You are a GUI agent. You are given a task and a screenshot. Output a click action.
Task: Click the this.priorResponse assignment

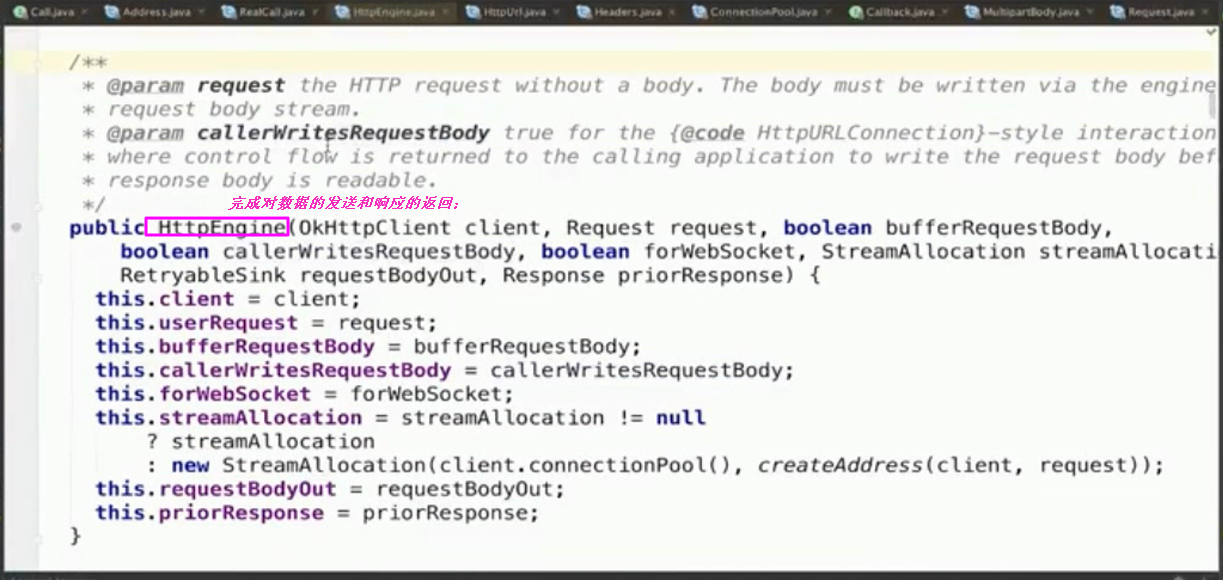coord(317,513)
